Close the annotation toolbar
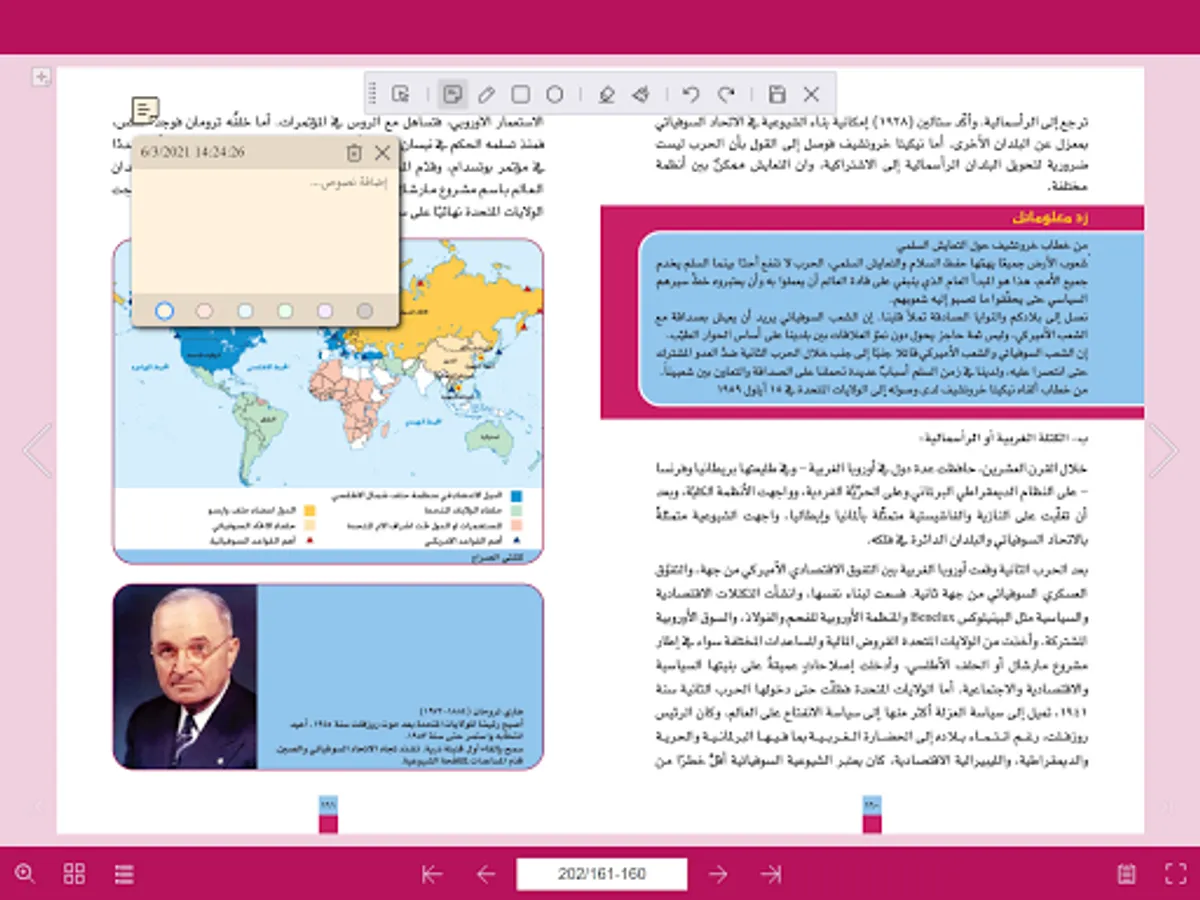Viewport: 1200px width, 900px height. click(811, 94)
